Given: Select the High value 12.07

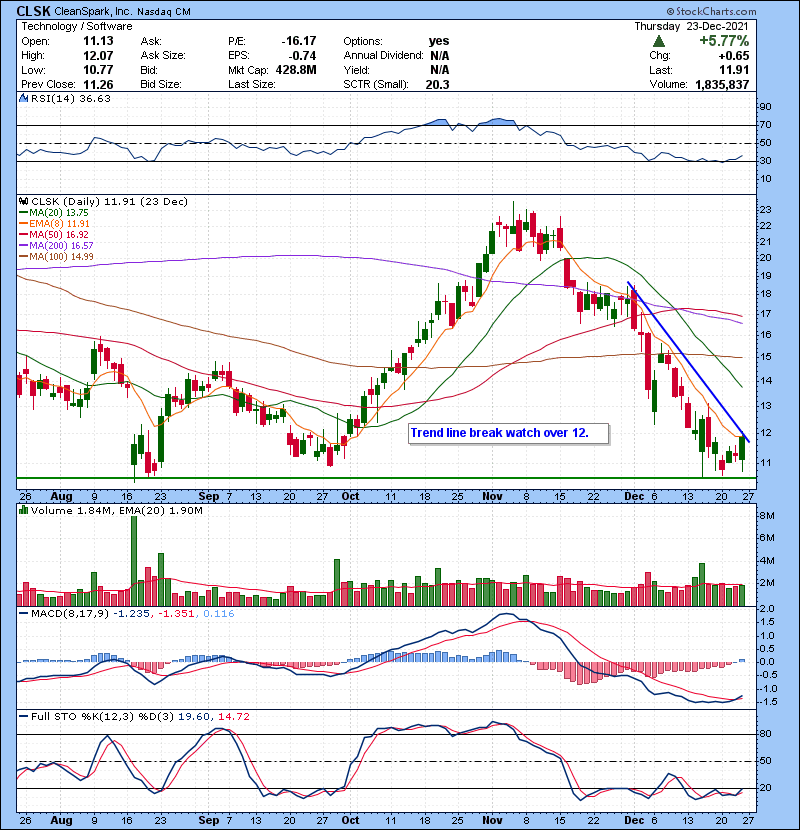Looking at the screenshot, I should point(98,56).
